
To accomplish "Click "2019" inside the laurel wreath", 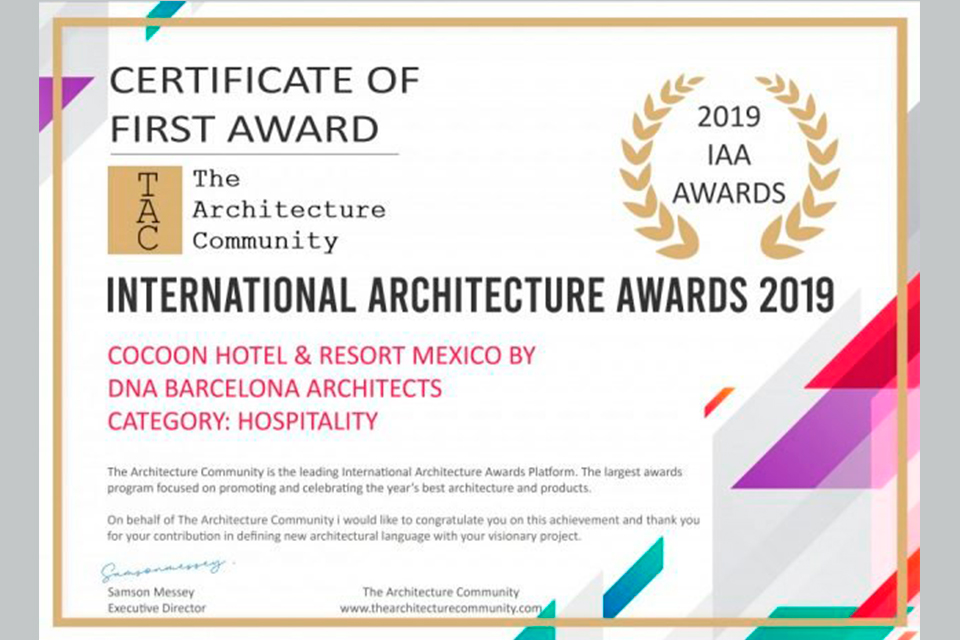I will [729, 117].
